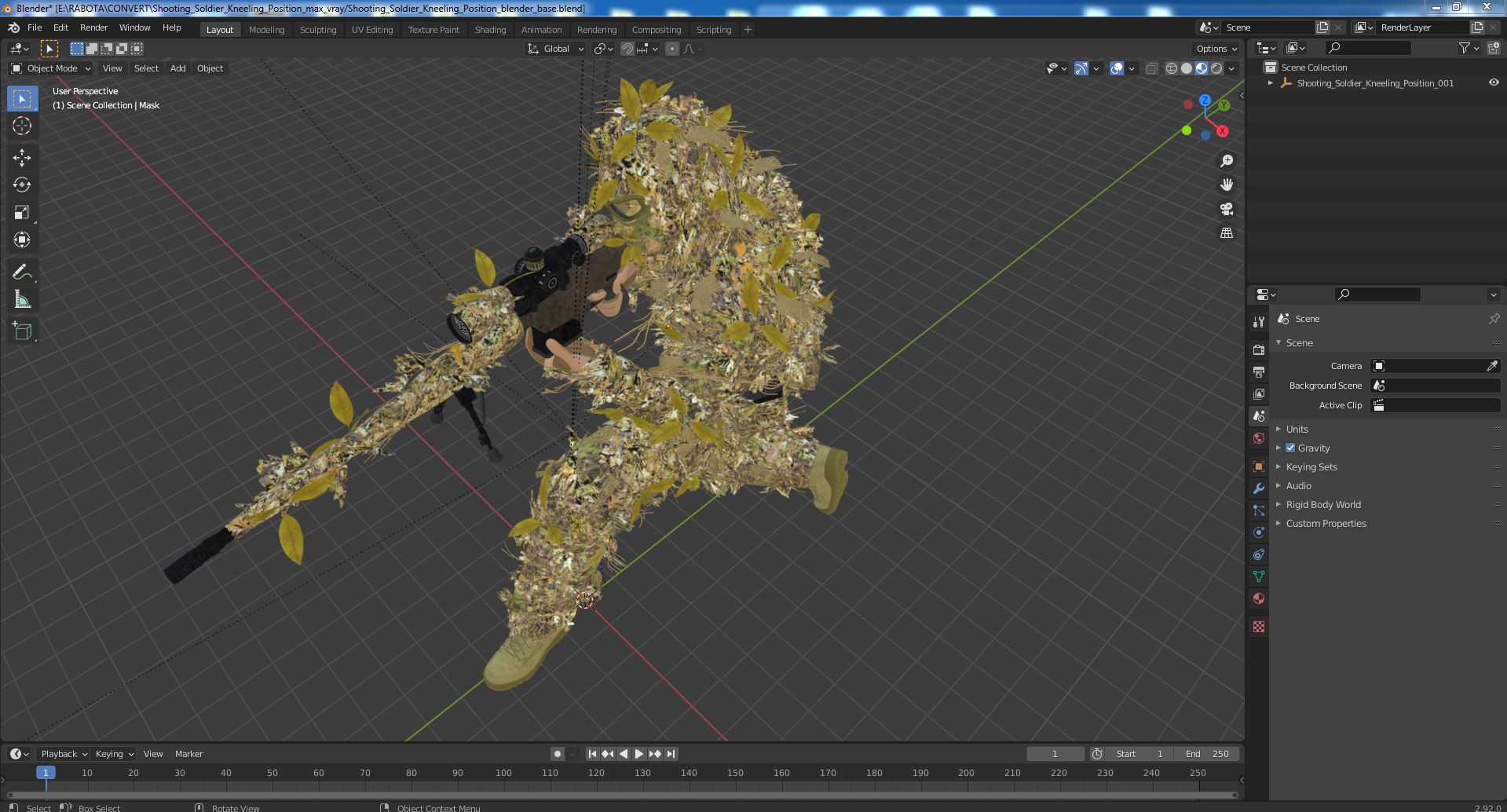
Task: Click the Keying button in timeline
Action: [114, 754]
